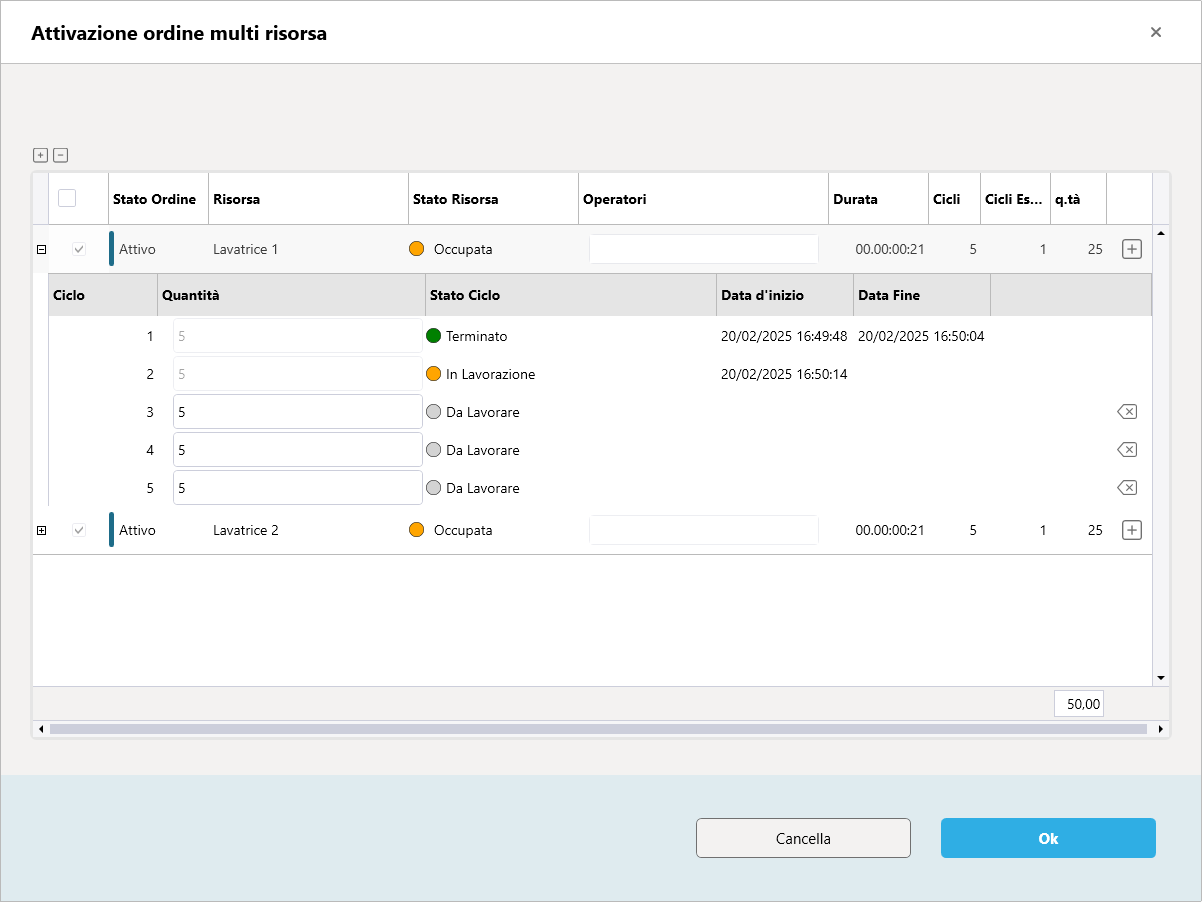Click the Ciclo sub-table column header
Viewport: 1202px width, 902px height.
tap(103, 295)
